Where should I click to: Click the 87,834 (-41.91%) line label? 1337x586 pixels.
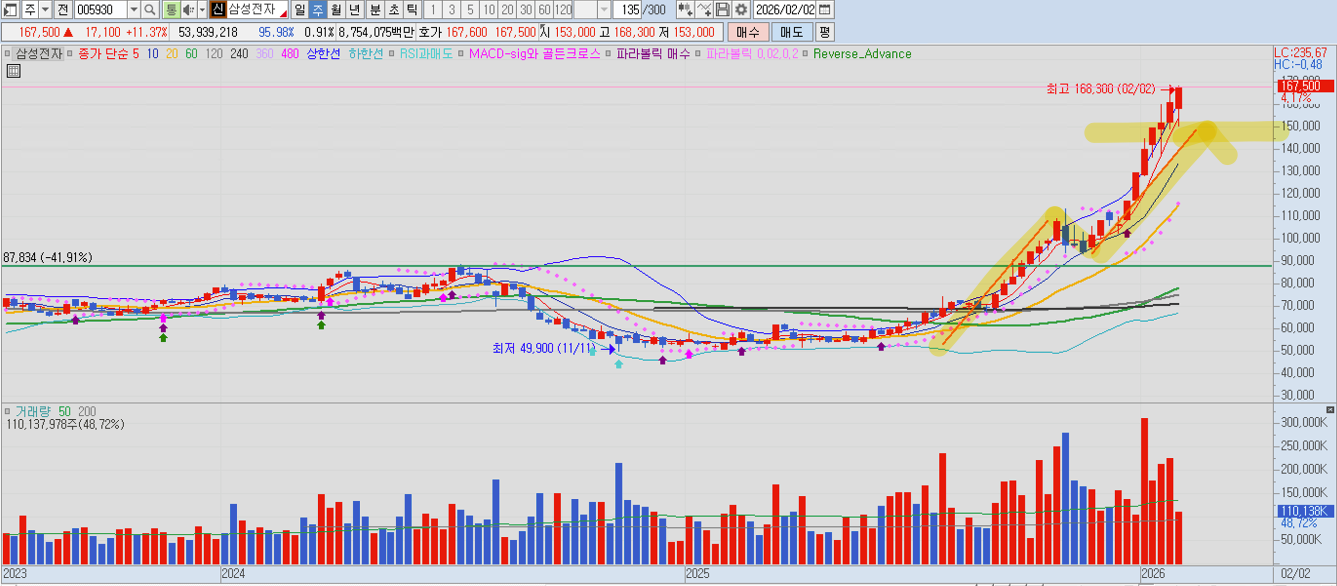pos(47,257)
